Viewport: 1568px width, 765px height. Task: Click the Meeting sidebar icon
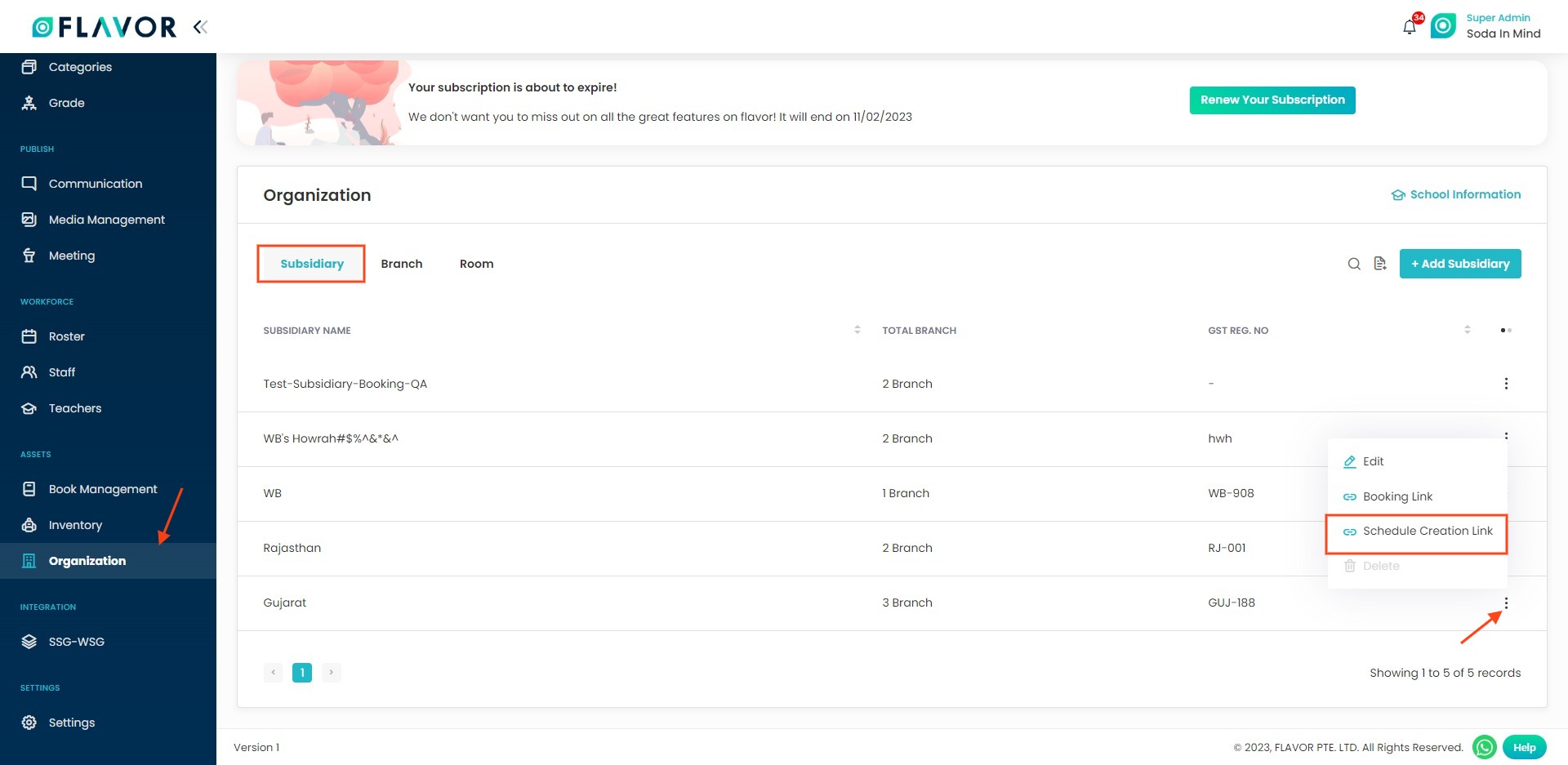coord(29,256)
